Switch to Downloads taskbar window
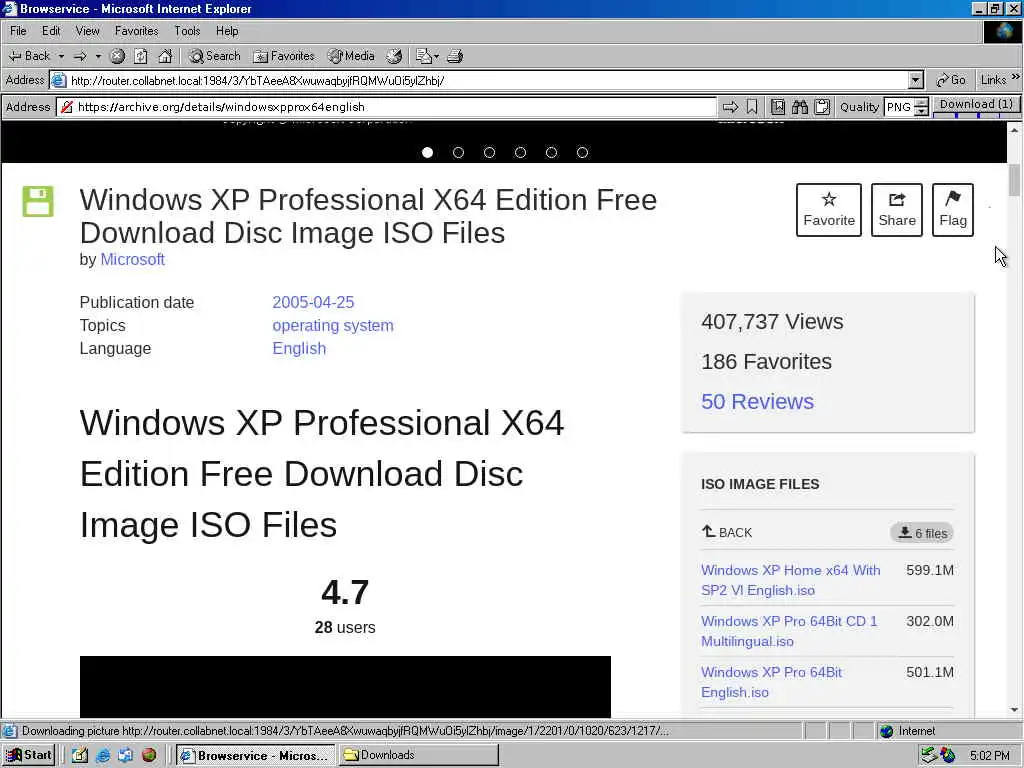 tap(418, 755)
